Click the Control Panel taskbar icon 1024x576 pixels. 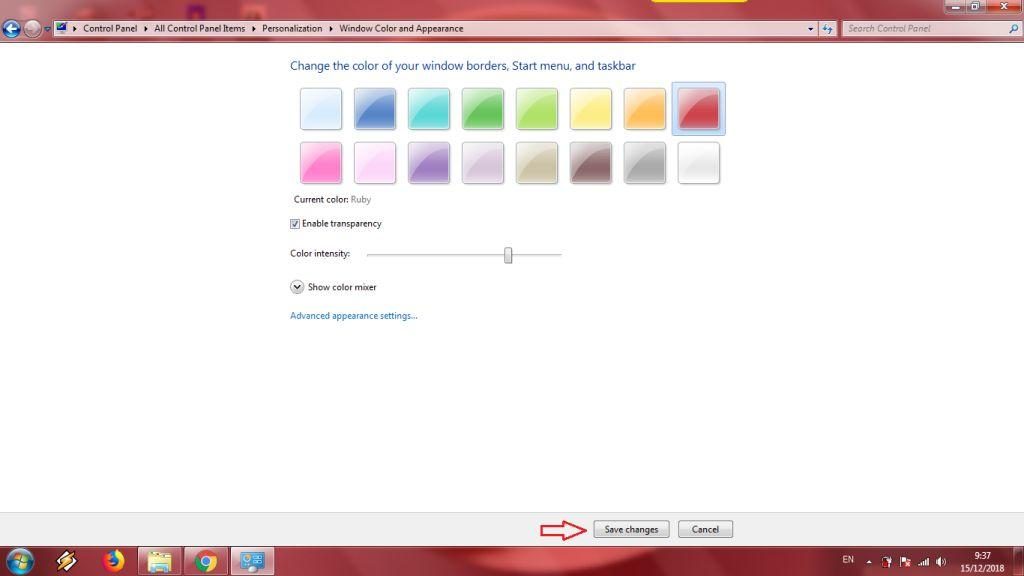coord(252,562)
